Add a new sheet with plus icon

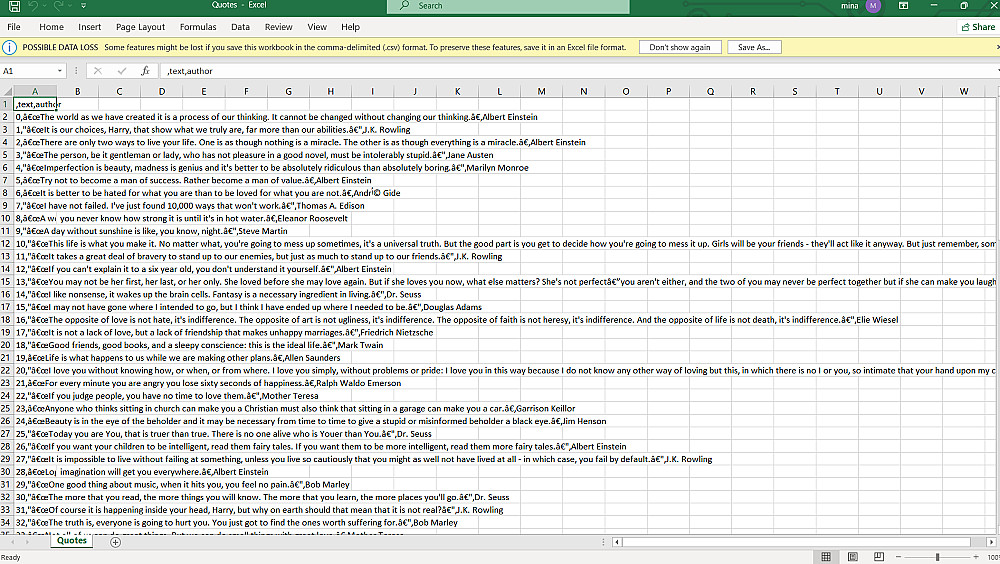[115, 542]
